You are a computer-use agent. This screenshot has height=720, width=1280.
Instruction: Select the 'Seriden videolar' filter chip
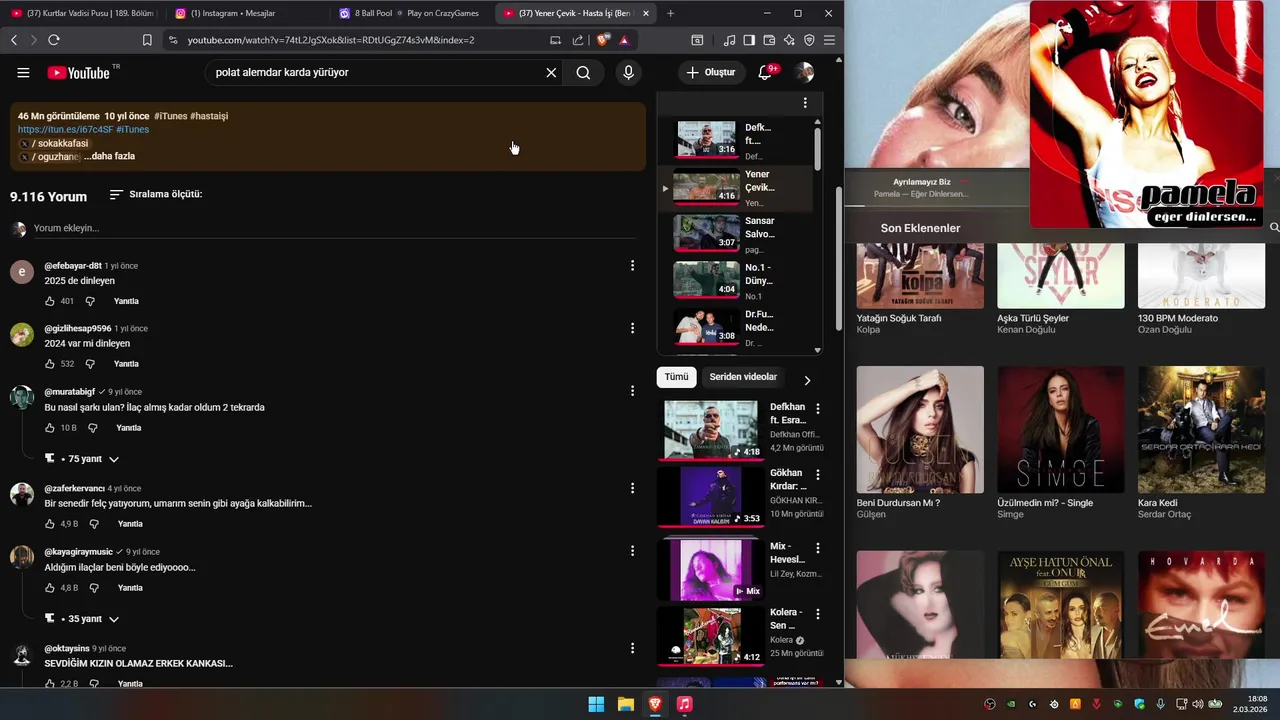click(743, 377)
